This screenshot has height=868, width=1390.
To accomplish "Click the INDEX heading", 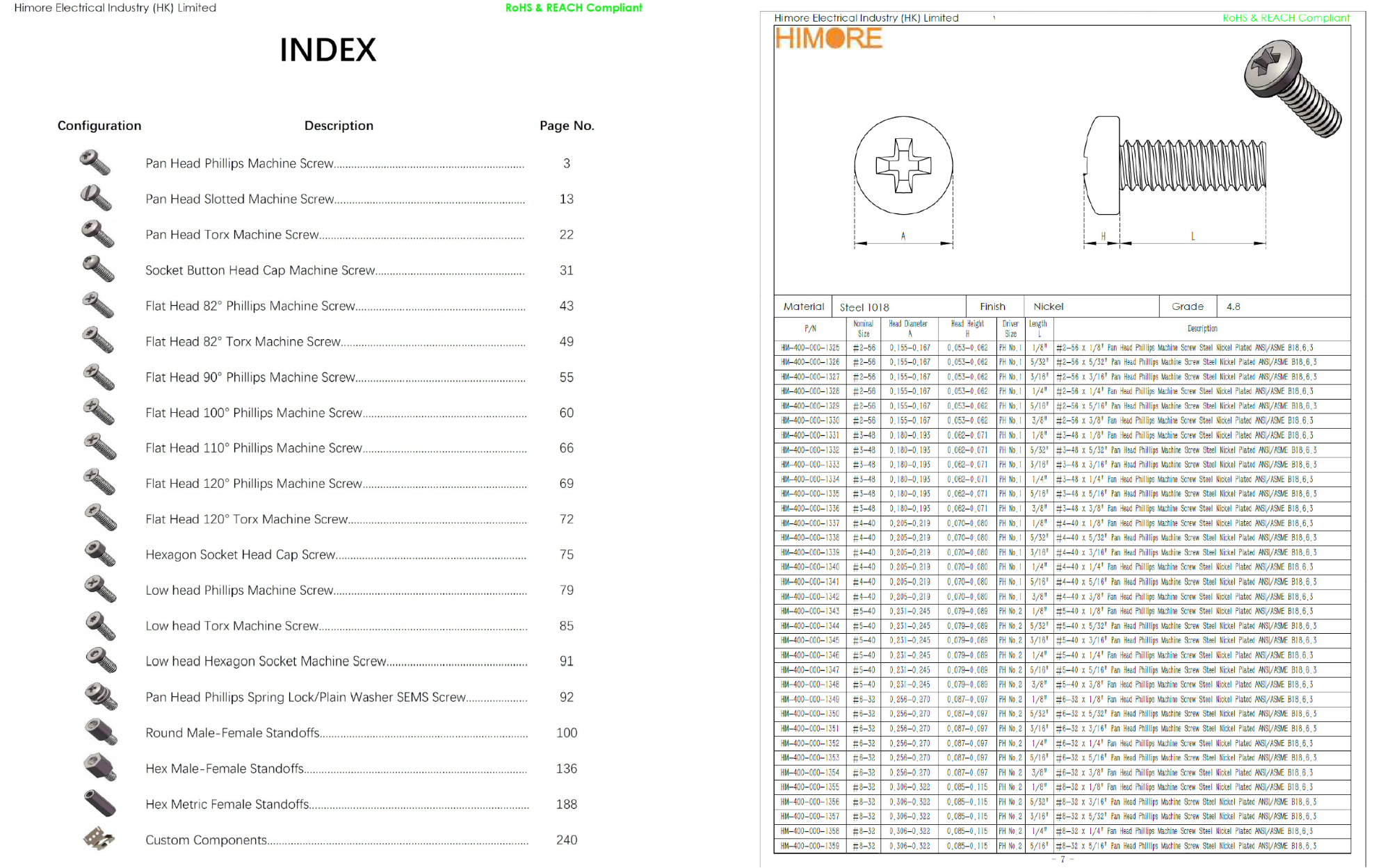I will coord(328,50).
